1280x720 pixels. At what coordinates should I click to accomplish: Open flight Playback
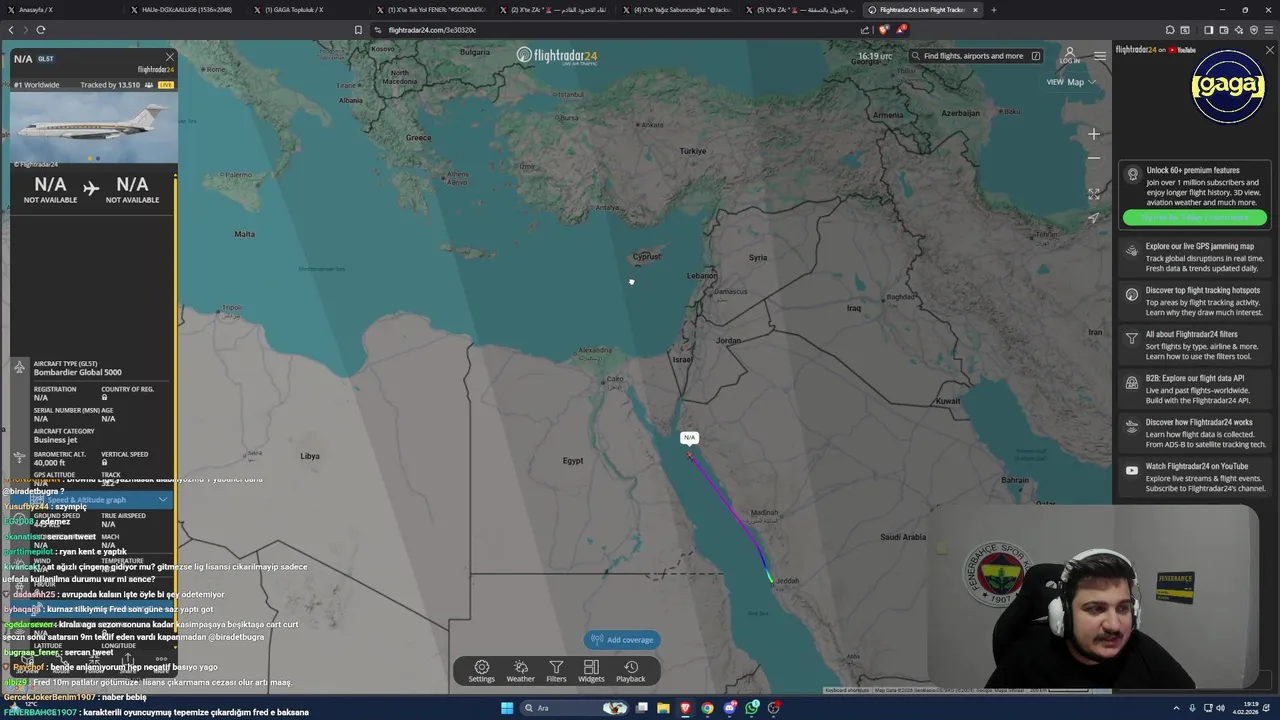(x=630, y=671)
